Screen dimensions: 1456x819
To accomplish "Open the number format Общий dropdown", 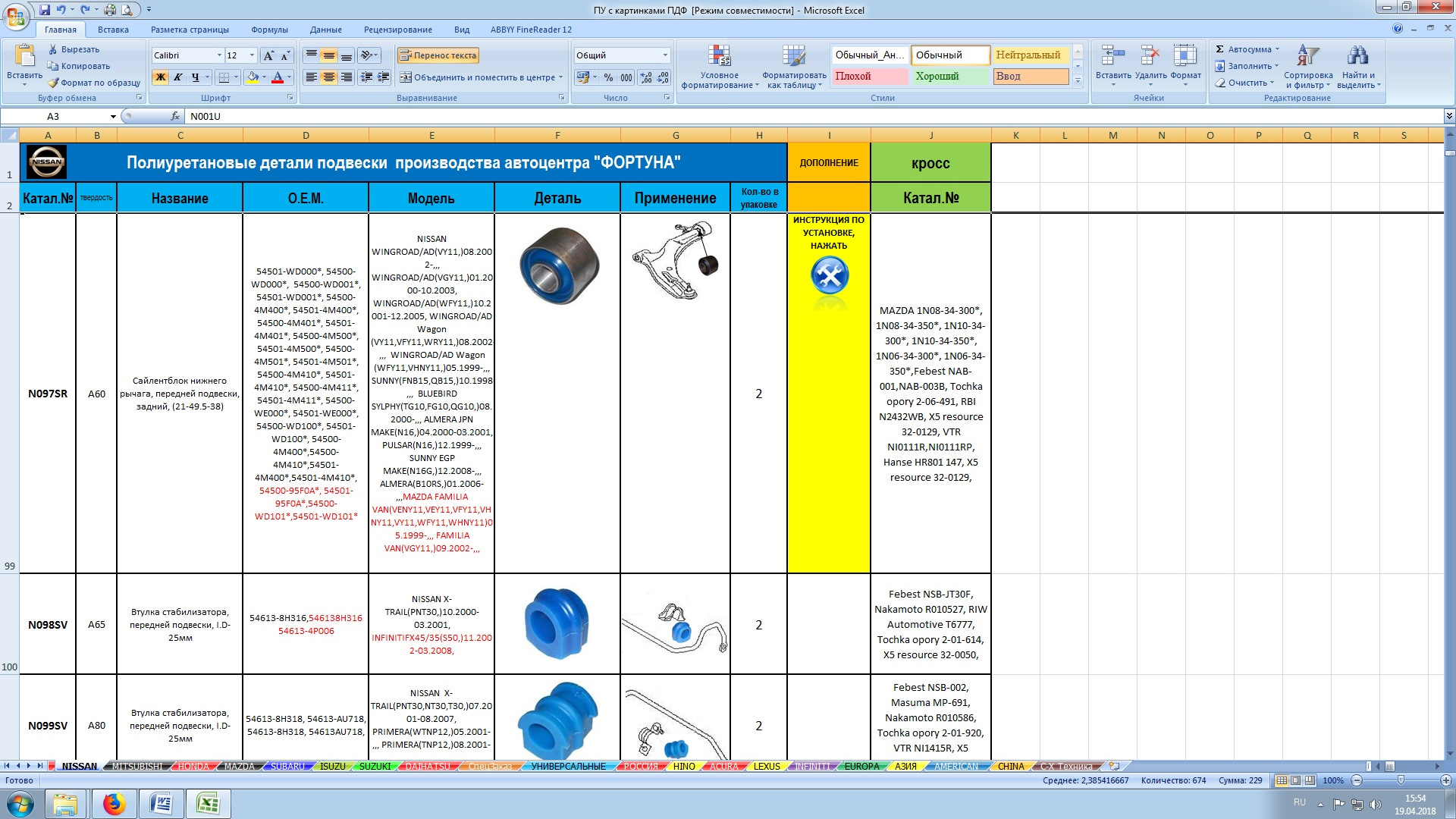I will click(665, 55).
